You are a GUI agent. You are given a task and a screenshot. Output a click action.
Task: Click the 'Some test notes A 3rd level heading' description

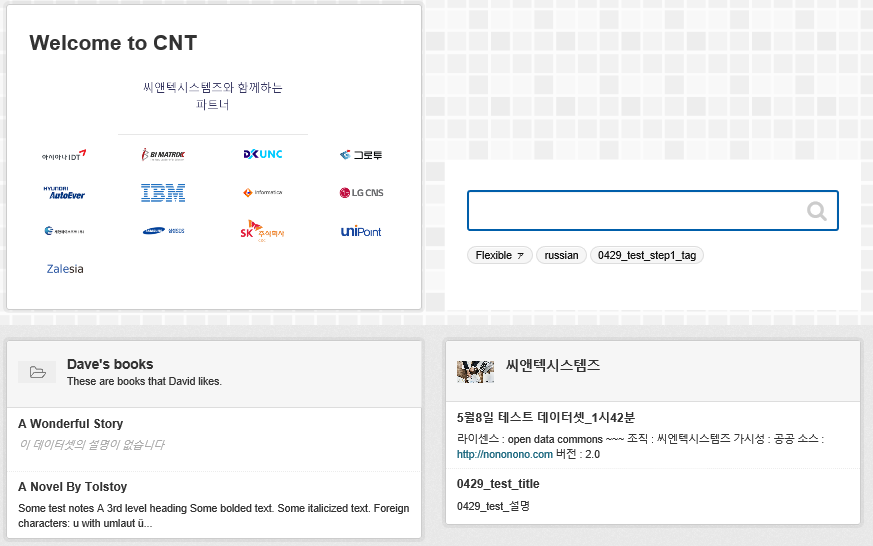click(x=214, y=515)
